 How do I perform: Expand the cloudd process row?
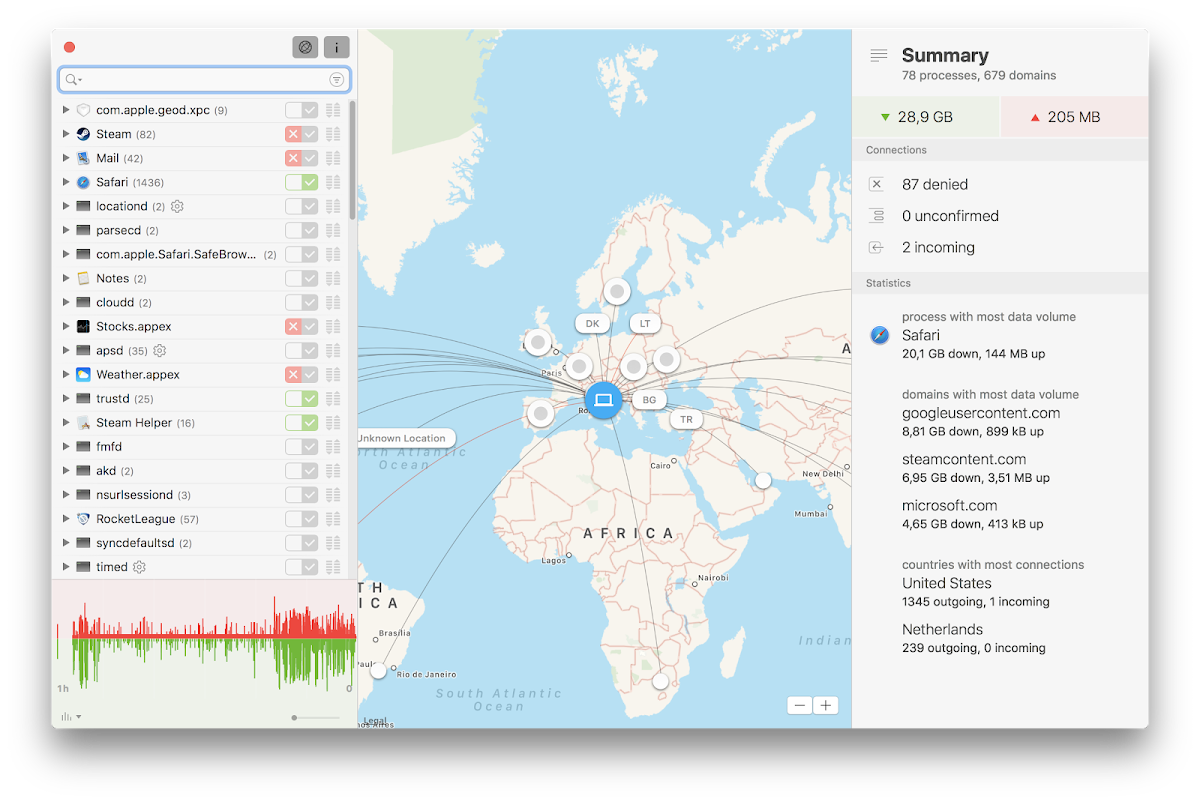(x=66, y=302)
